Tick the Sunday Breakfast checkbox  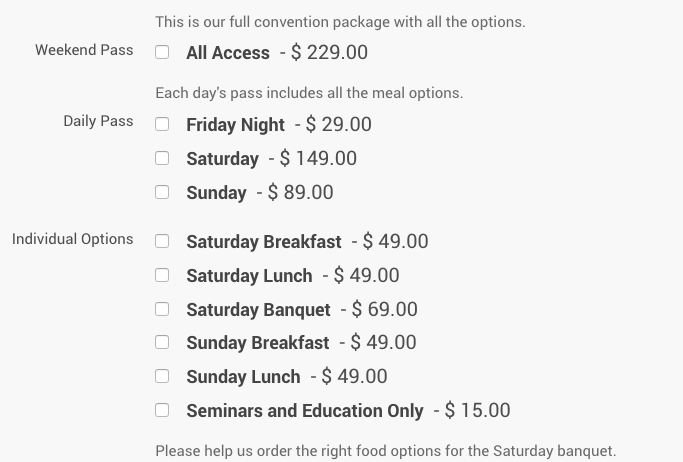(x=162, y=342)
